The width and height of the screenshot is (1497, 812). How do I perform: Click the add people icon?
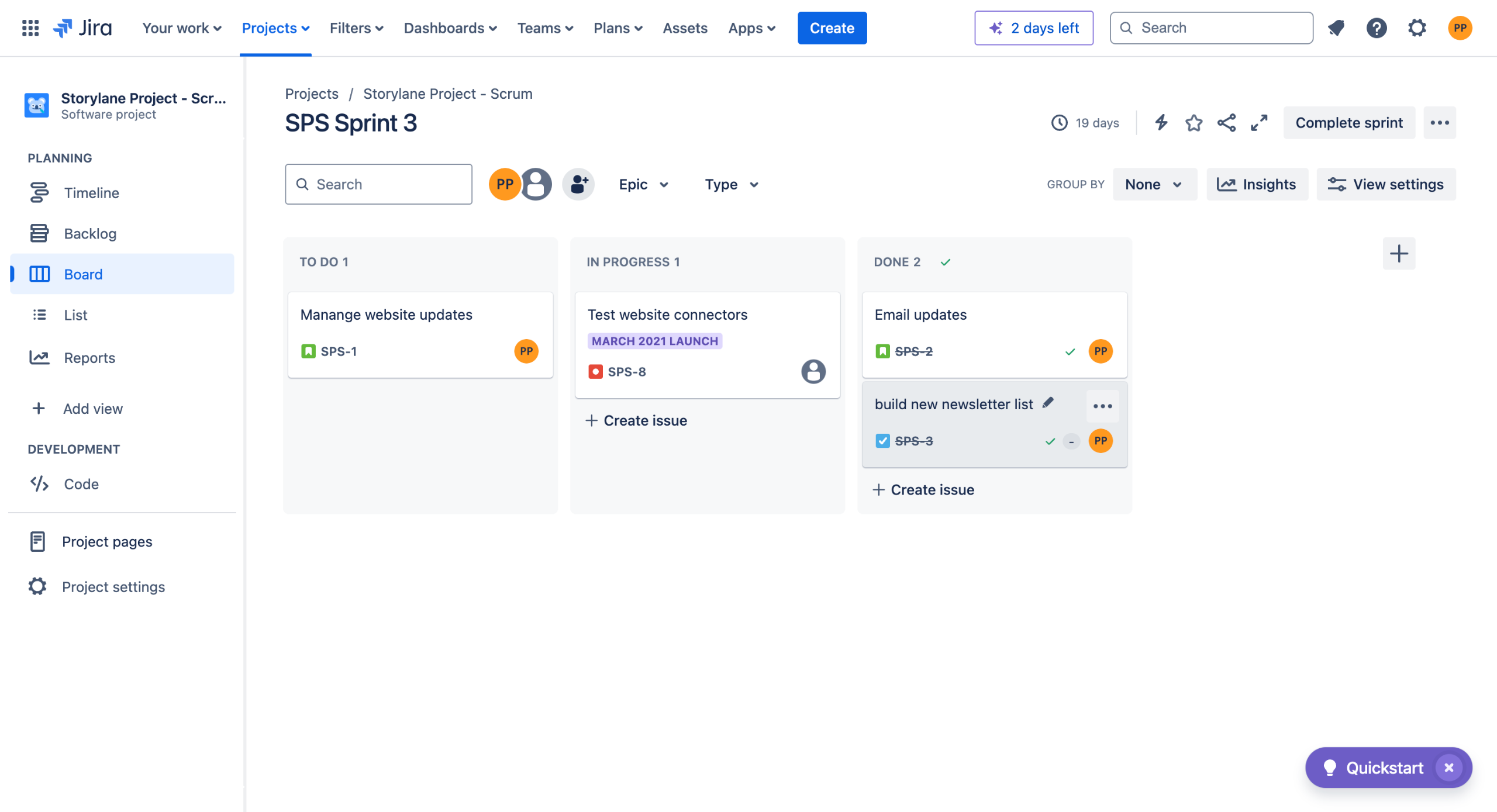coord(578,184)
